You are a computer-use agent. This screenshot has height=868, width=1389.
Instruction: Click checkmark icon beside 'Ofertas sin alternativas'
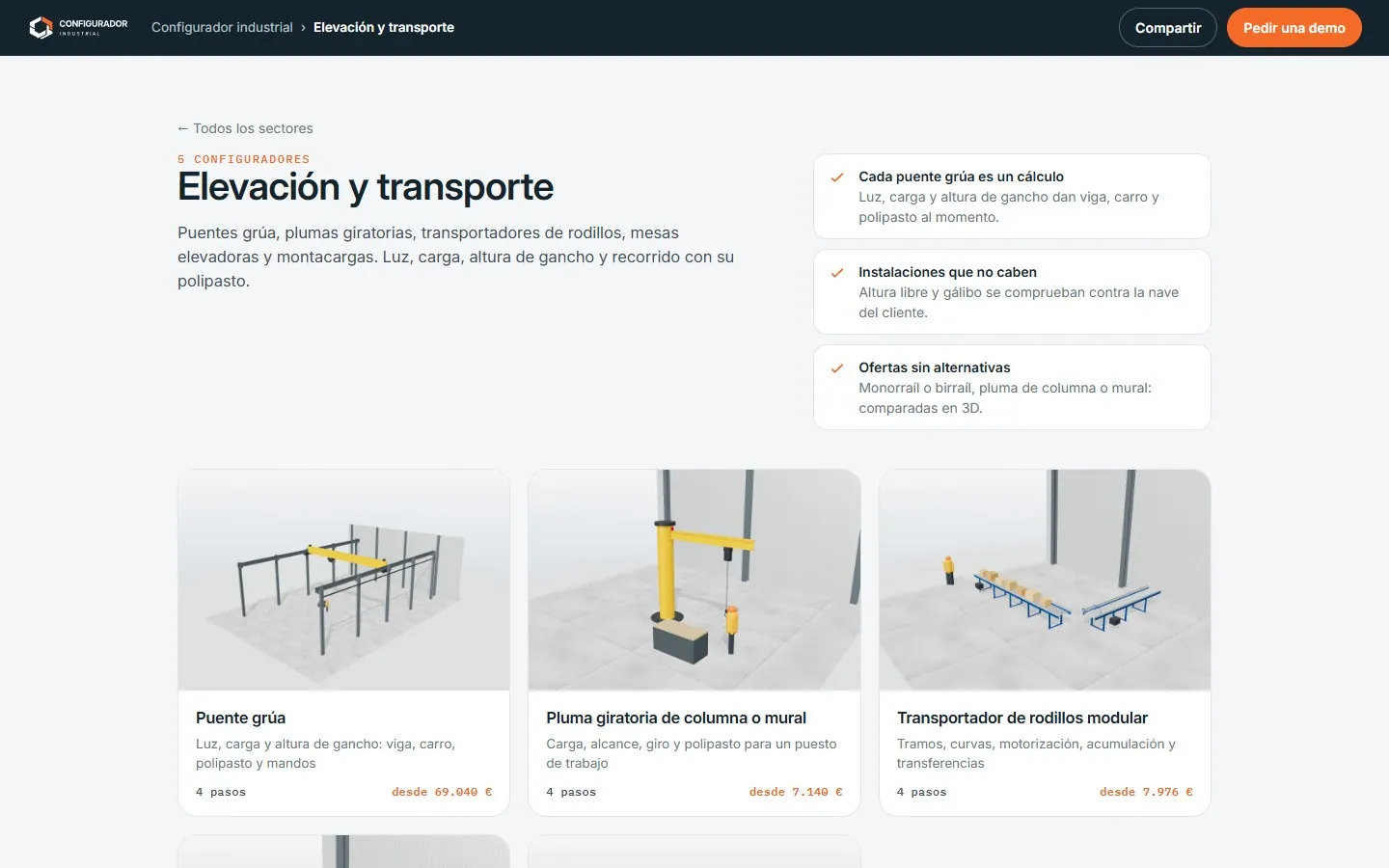pyautogui.click(x=837, y=368)
